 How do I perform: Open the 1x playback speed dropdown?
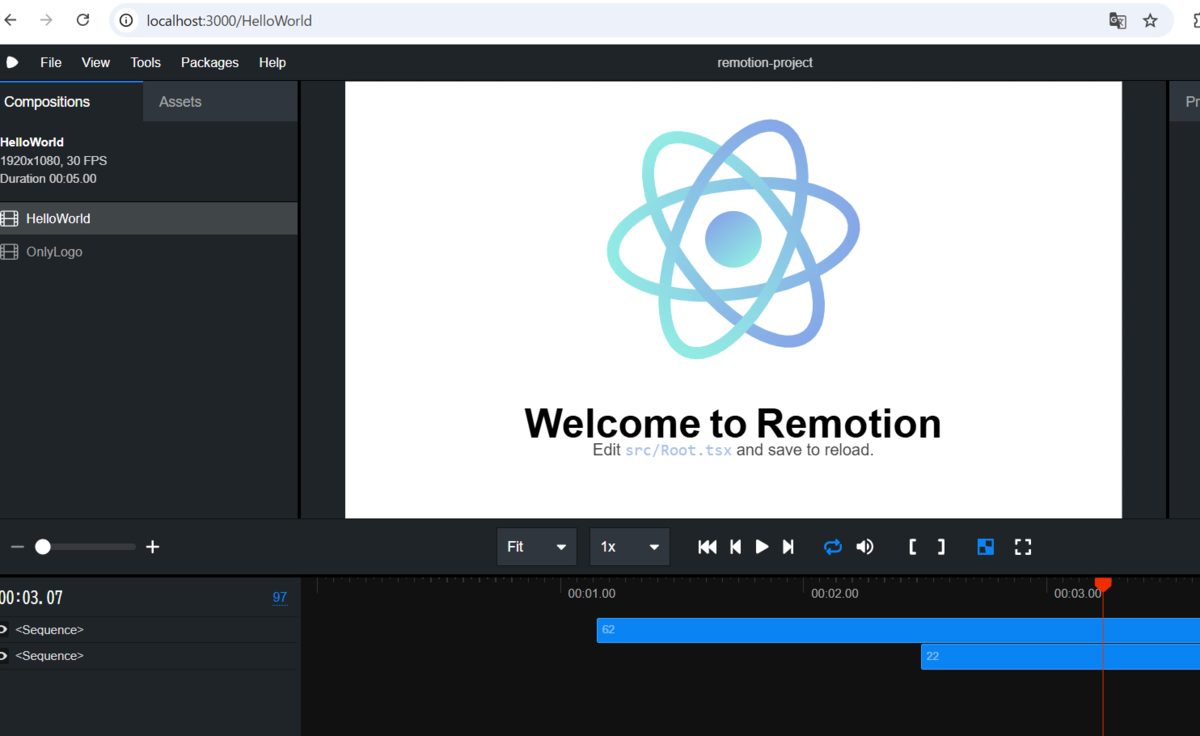tap(630, 547)
